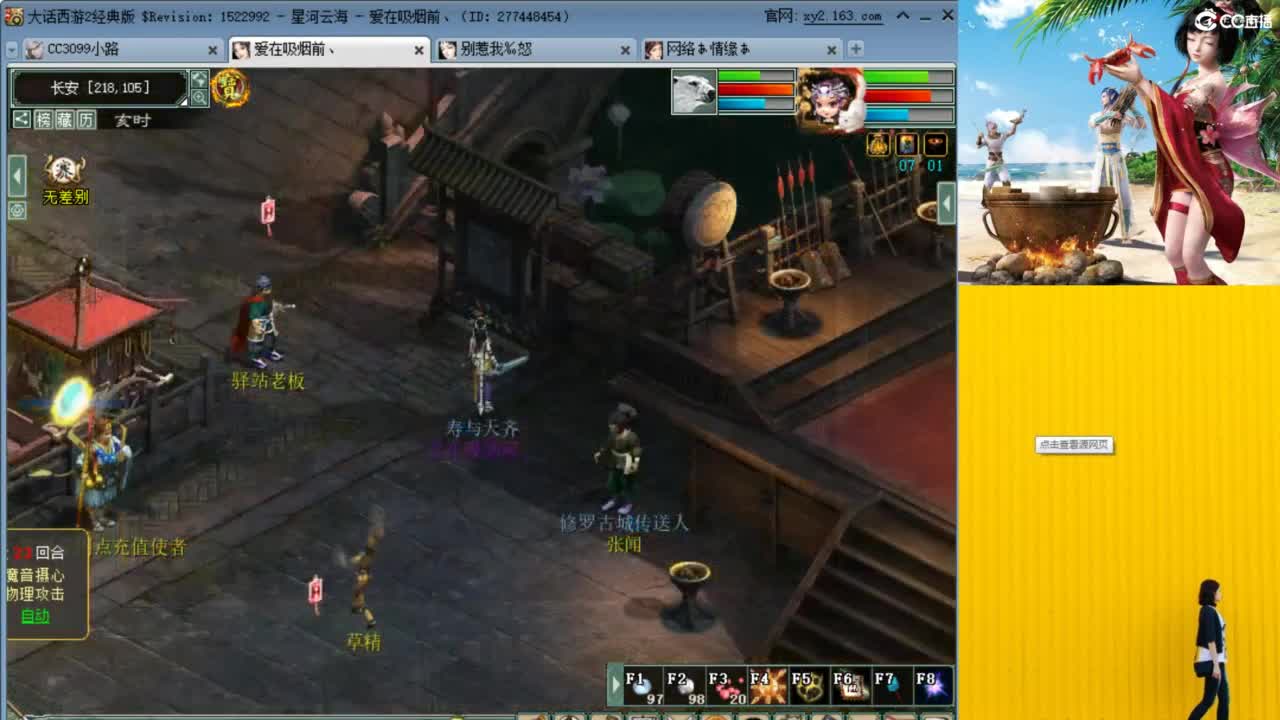
Task: Add a new game tab with plus button
Action: click(855, 49)
